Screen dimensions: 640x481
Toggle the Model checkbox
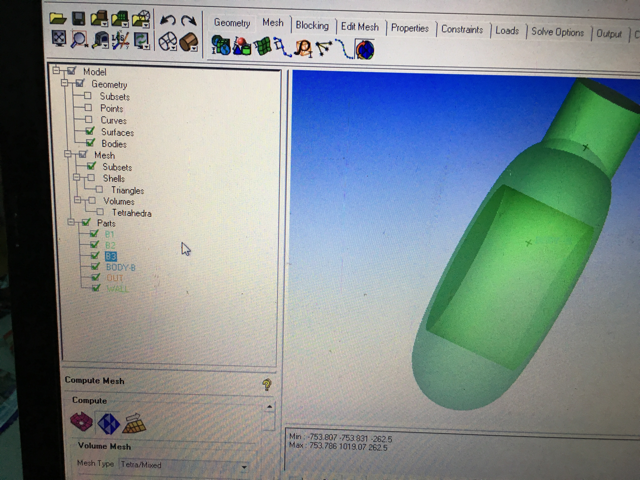[72, 71]
